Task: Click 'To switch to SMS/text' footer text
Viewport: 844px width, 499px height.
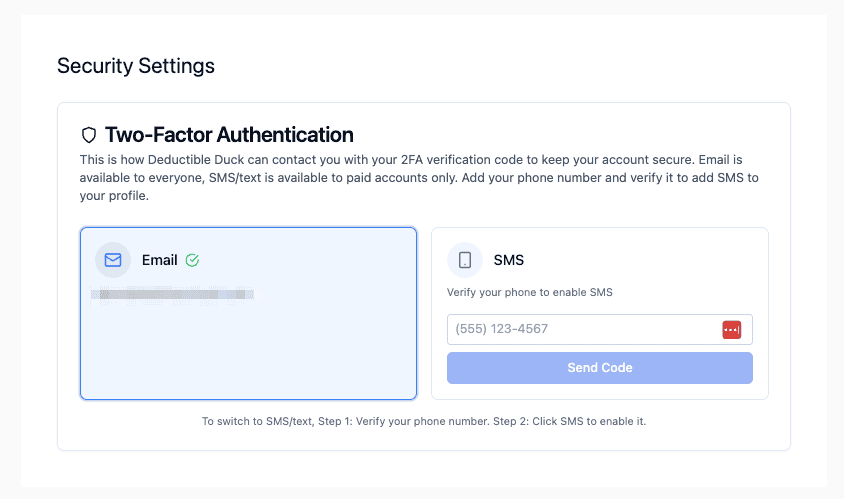Action: click(x=258, y=422)
